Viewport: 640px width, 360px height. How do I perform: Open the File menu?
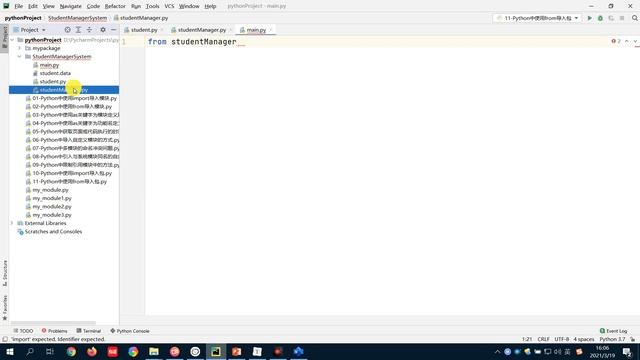[x=18, y=6]
